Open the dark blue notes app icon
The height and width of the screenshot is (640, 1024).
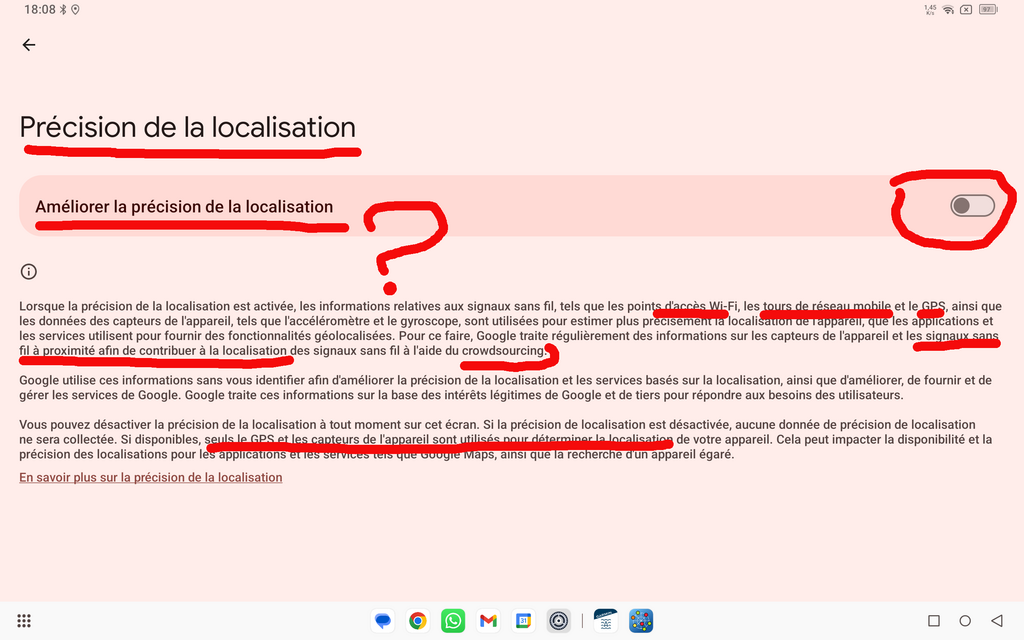pyautogui.click(x=605, y=621)
